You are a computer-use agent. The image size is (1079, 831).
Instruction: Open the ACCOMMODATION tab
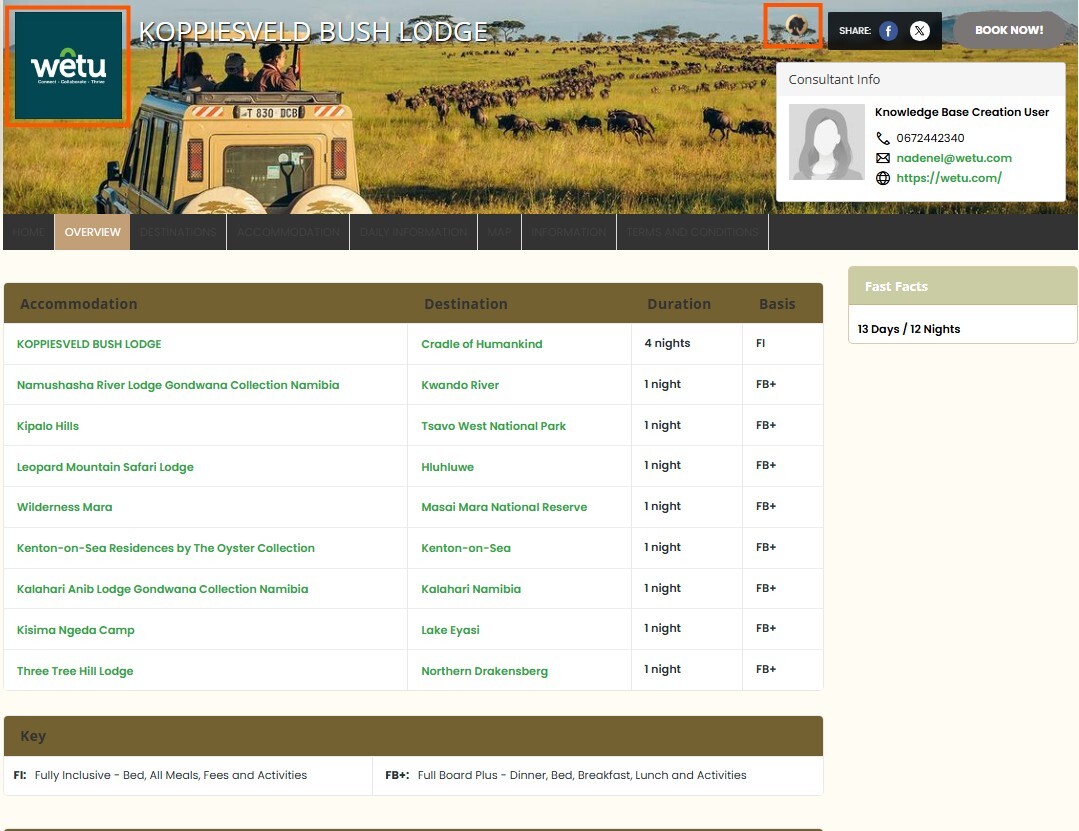288,232
